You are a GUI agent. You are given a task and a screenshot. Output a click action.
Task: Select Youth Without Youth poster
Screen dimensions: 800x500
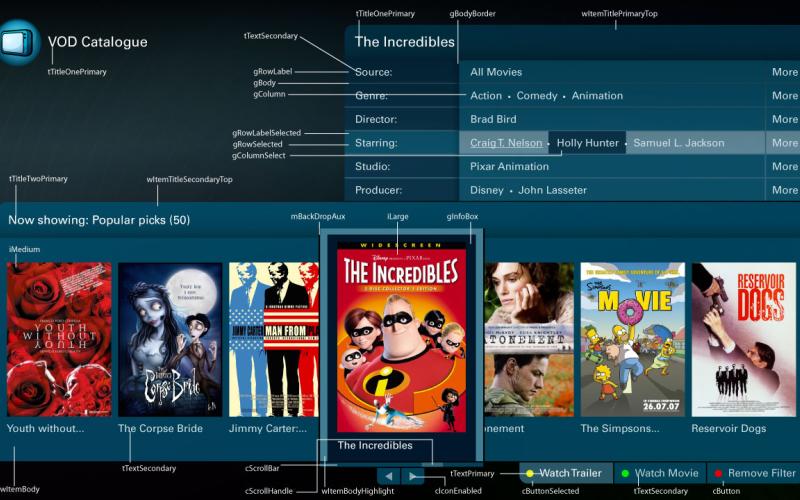point(58,339)
